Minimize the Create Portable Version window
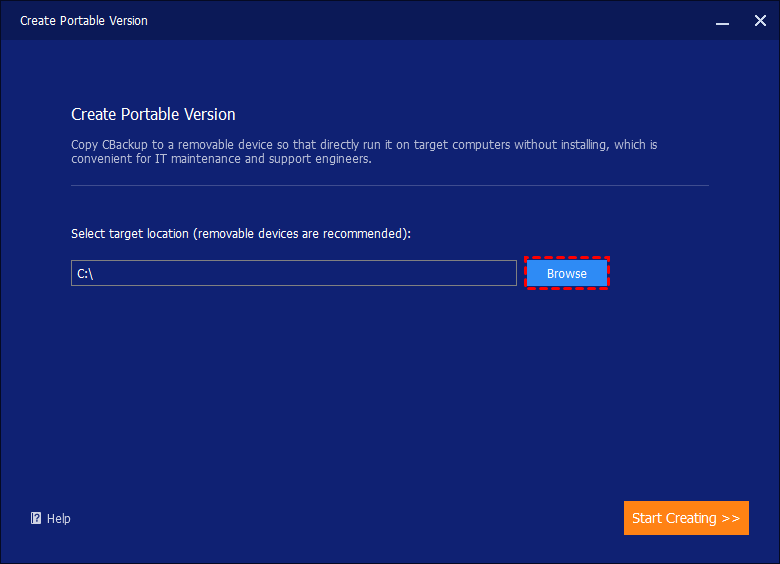This screenshot has height=564, width=780. [x=721, y=20]
